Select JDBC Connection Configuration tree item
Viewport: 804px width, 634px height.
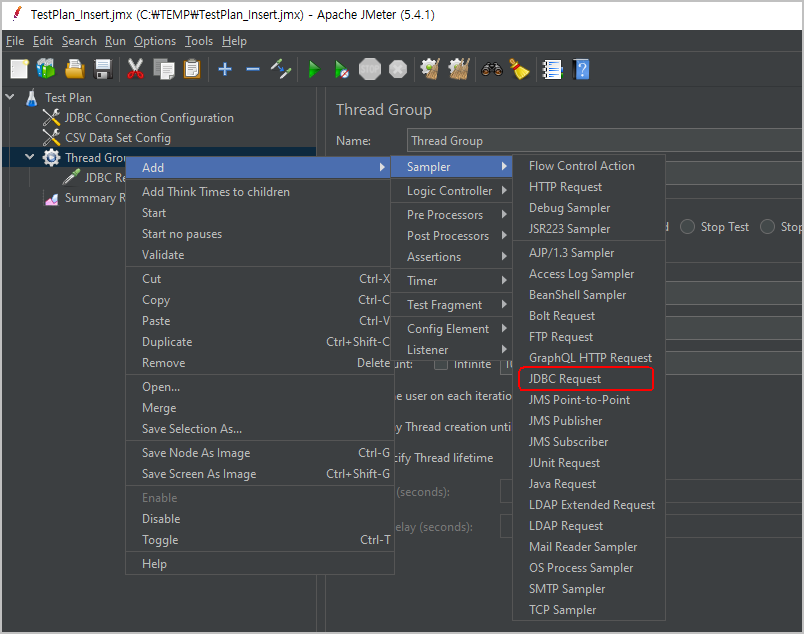pyautogui.click(x=149, y=118)
